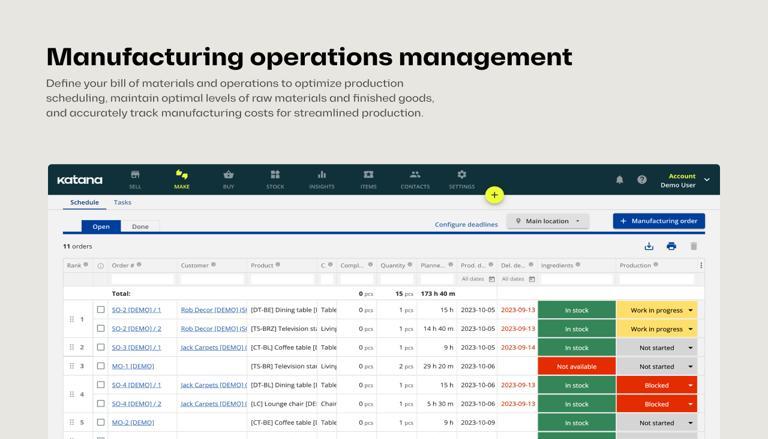Screen dimensions: 768x439
Task: Change production status of SO-2 [DEMO] / 1
Action: point(657,310)
